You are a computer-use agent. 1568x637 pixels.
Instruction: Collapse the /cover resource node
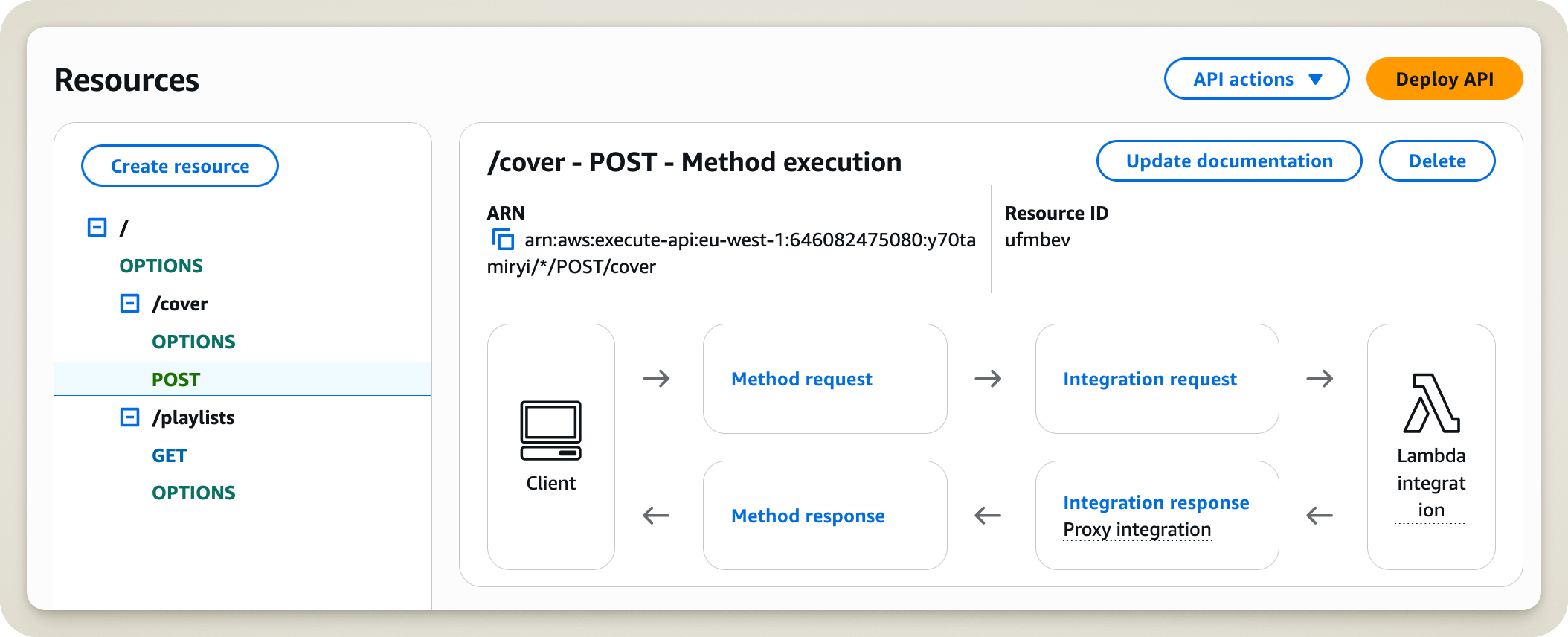(x=129, y=303)
